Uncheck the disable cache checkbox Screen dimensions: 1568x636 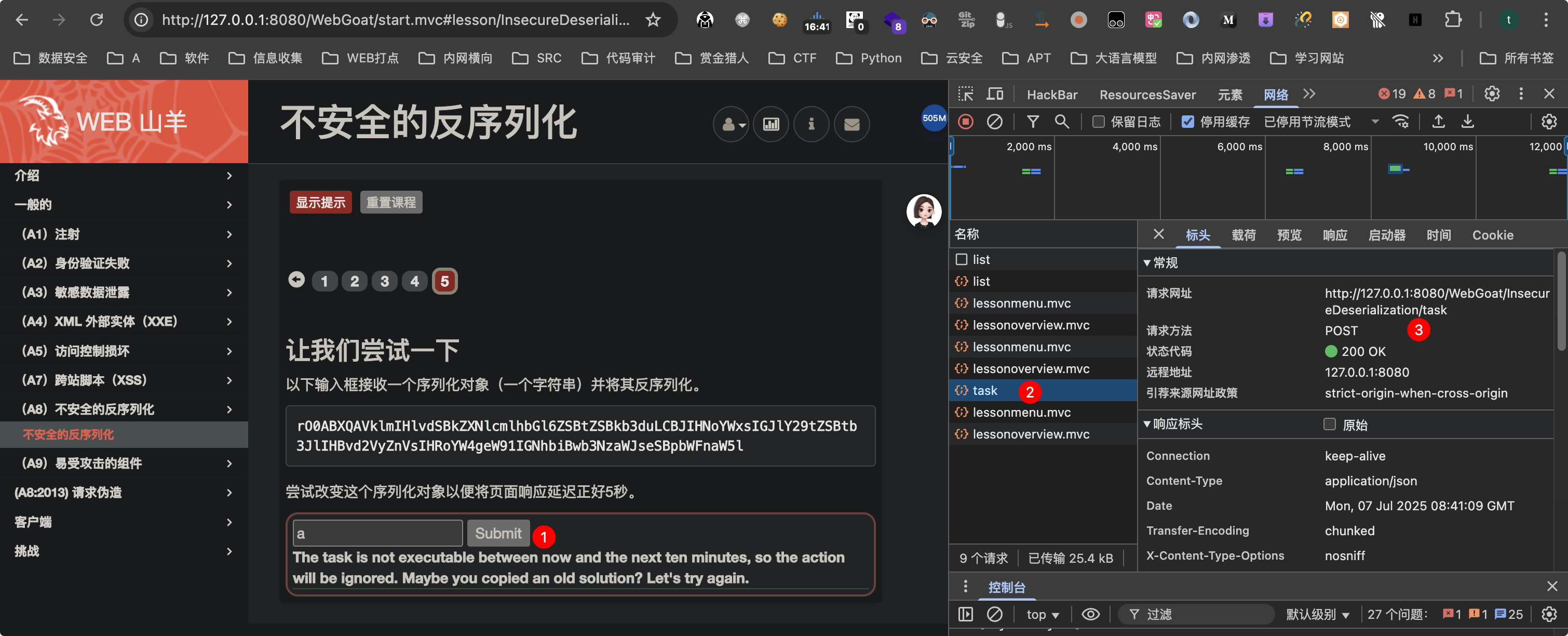click(1187, 122)
